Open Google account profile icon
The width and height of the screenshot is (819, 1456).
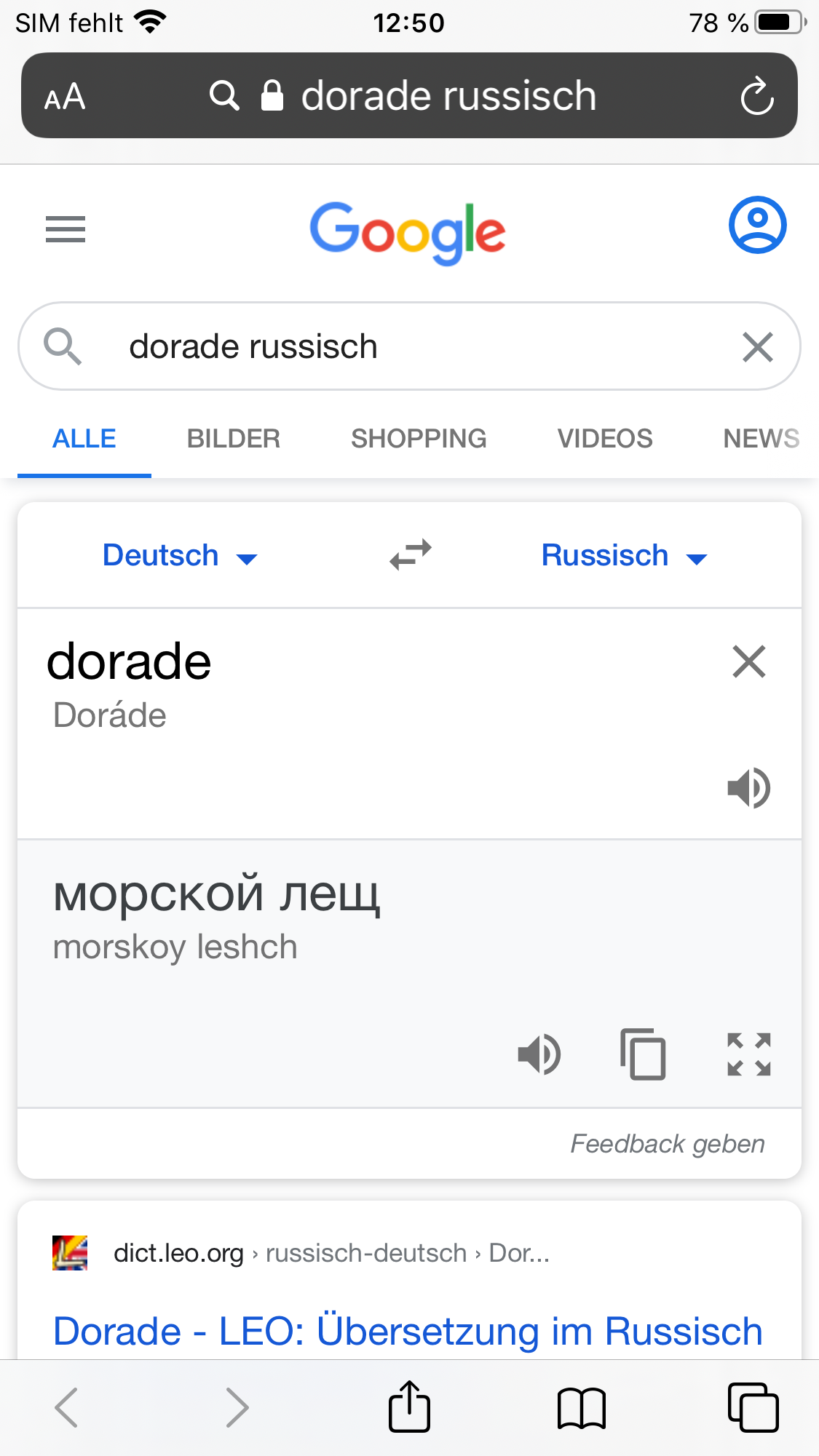tap(757, 225)
